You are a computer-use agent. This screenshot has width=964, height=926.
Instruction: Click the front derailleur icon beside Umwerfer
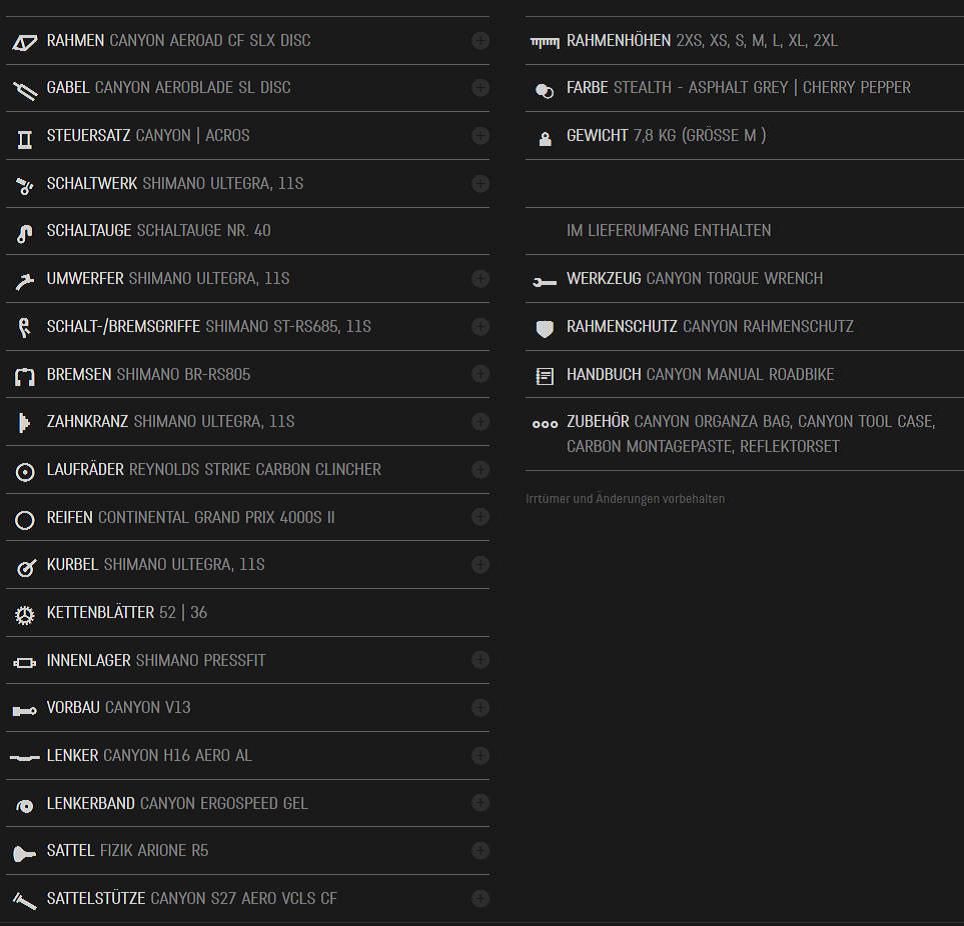click(25, 282)
